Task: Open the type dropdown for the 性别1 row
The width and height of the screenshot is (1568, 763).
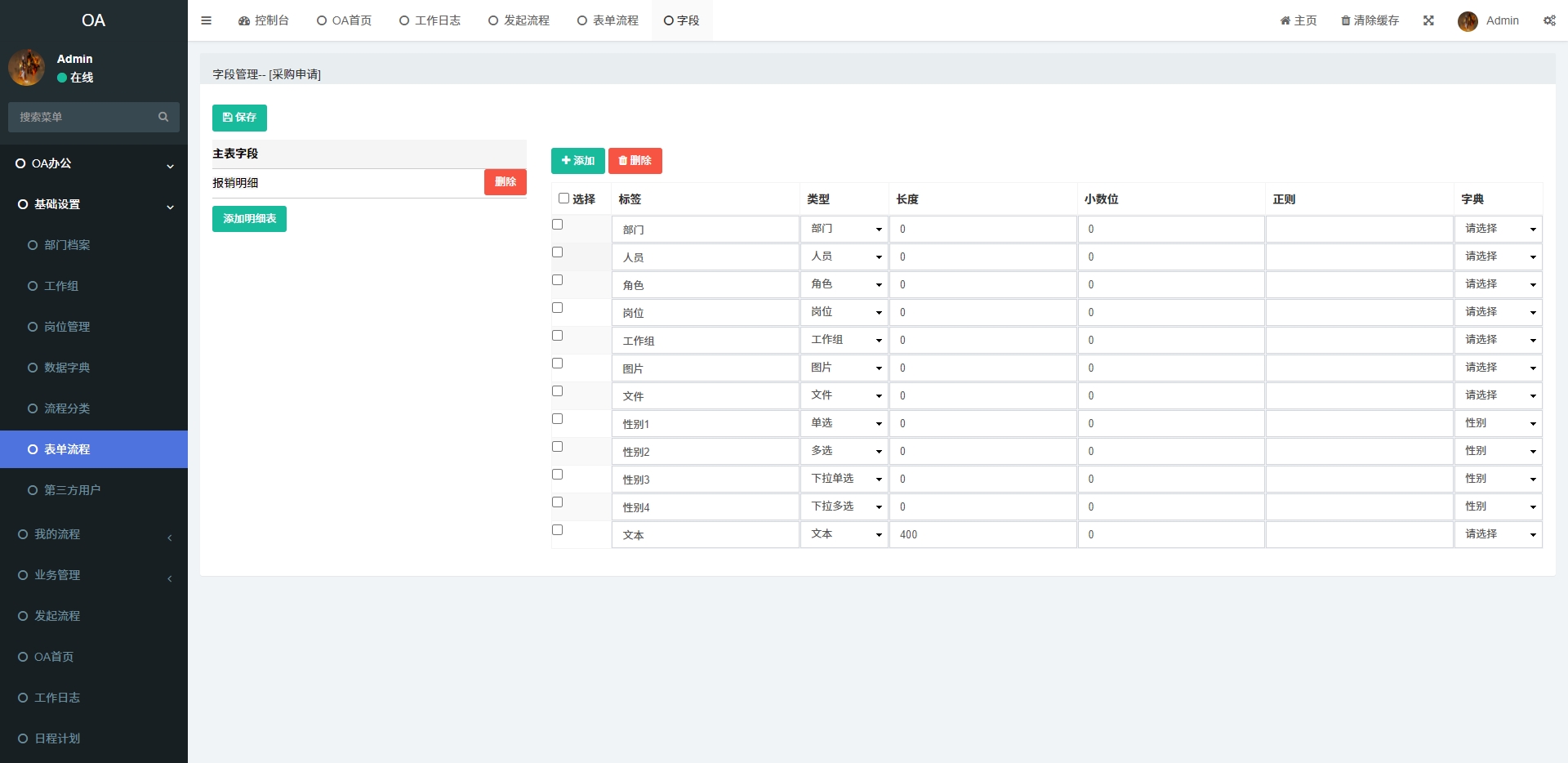Action: tap(844, 423)
